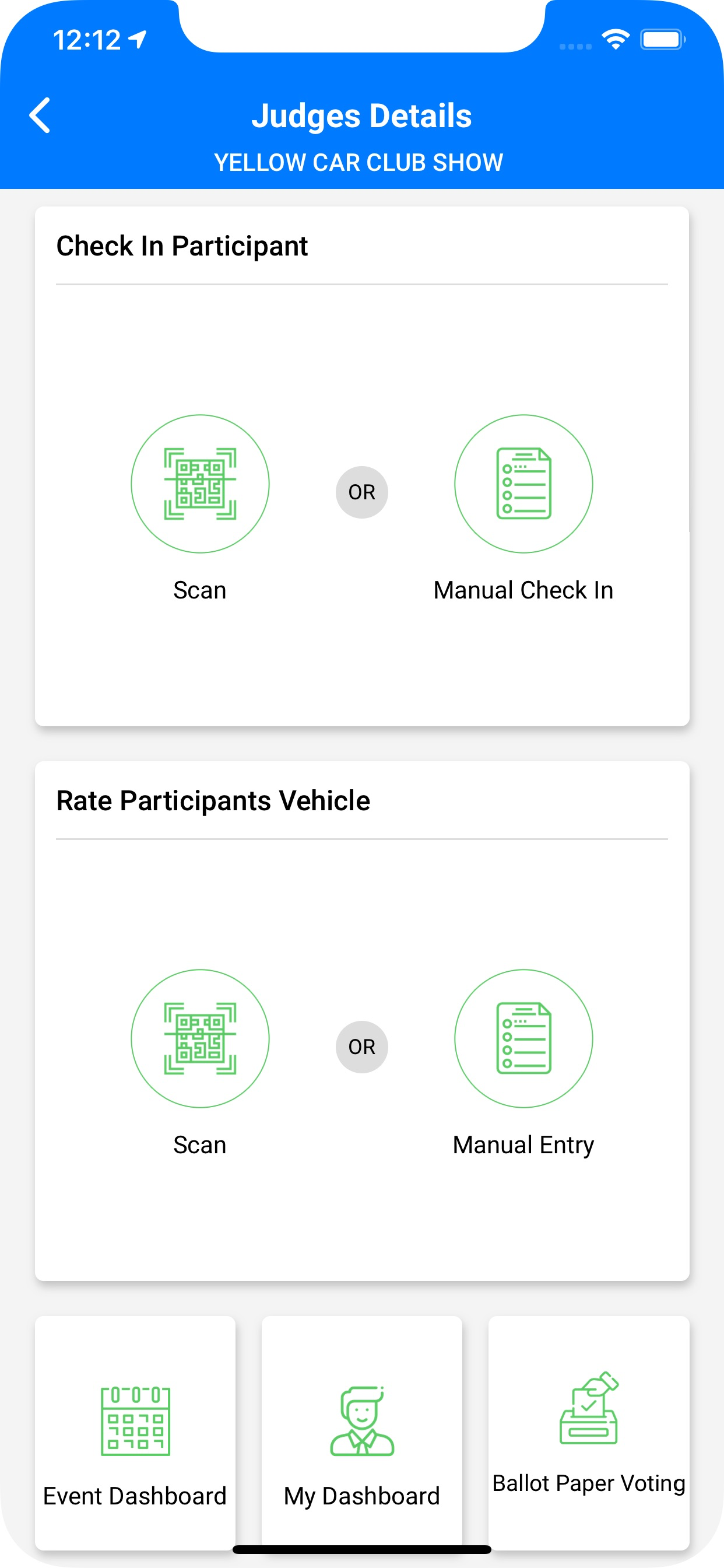This screenshot has width=724, height=1568.
Task: Open the Ballot Paper Voting tile
Action: (589, 1433)
